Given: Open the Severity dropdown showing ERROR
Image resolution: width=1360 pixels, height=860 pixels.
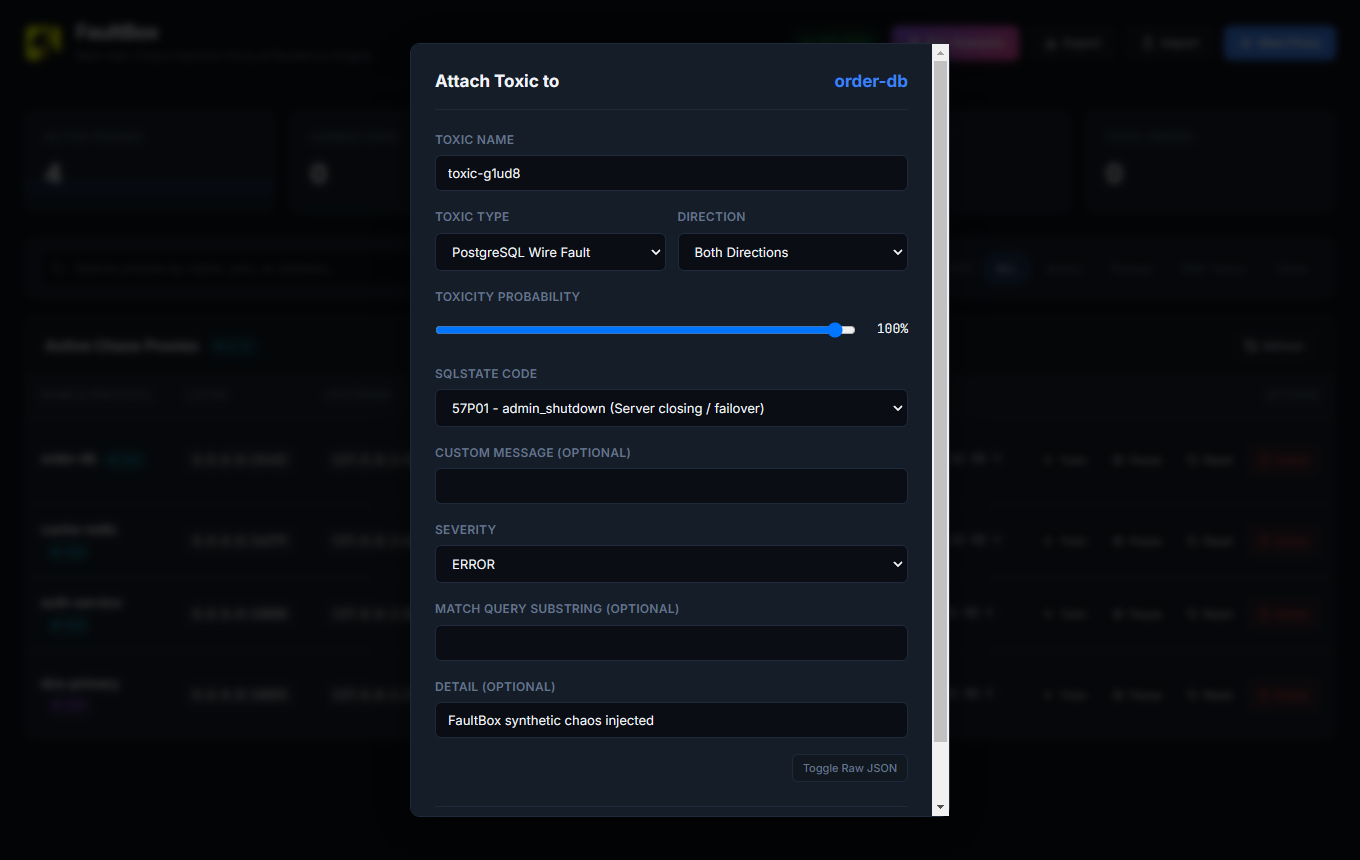Looking at the screenshot, I should (x=671, y=564).
